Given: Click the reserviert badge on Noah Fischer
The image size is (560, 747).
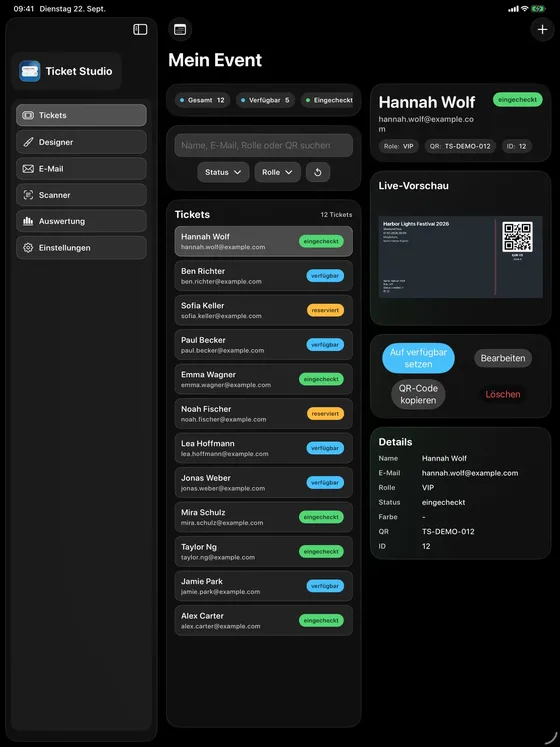Looking at the screenshot, I should 325,414.
